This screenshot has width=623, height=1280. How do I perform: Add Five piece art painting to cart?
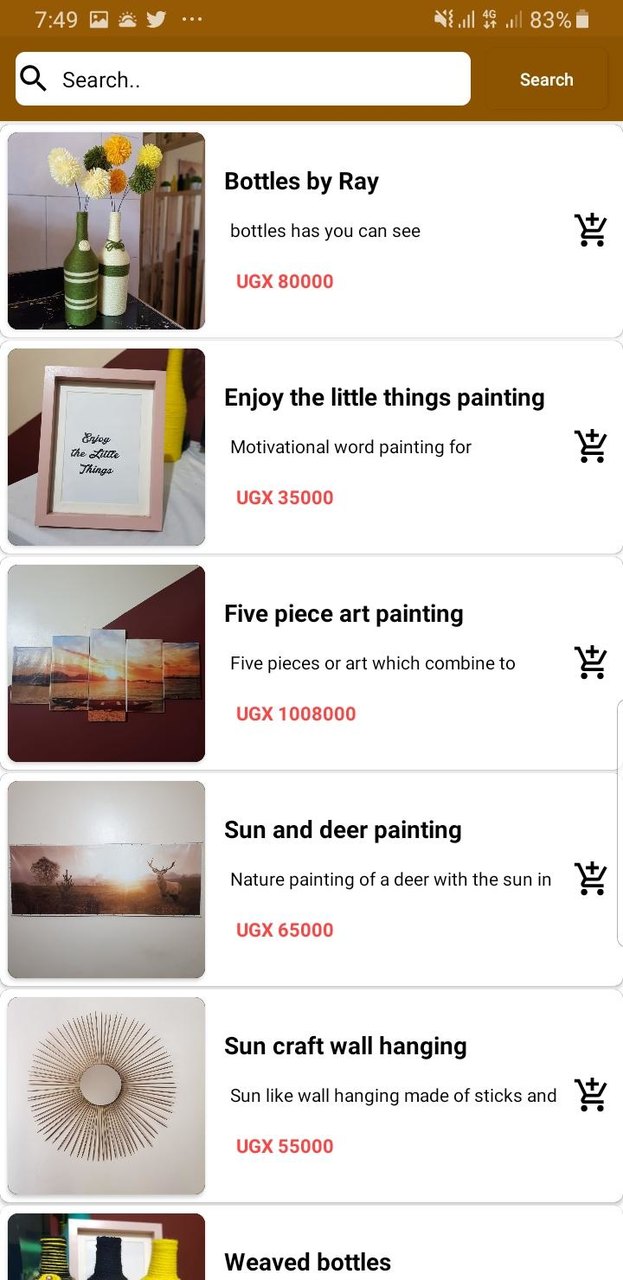click(591, 662)
